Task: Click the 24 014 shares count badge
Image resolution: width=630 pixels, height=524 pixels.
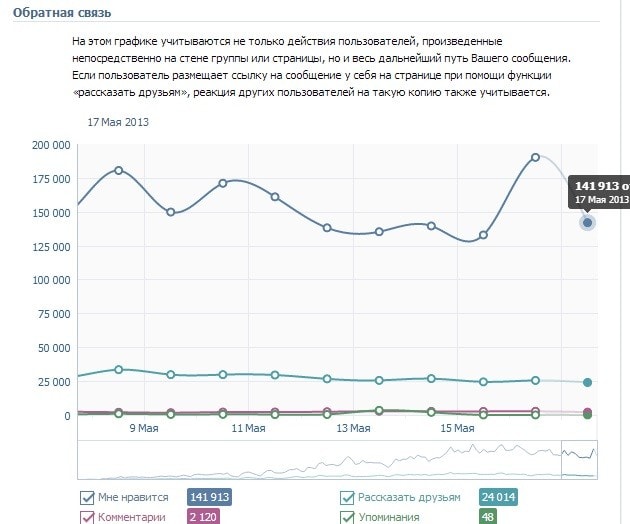Action: click(x=497, y=497)
